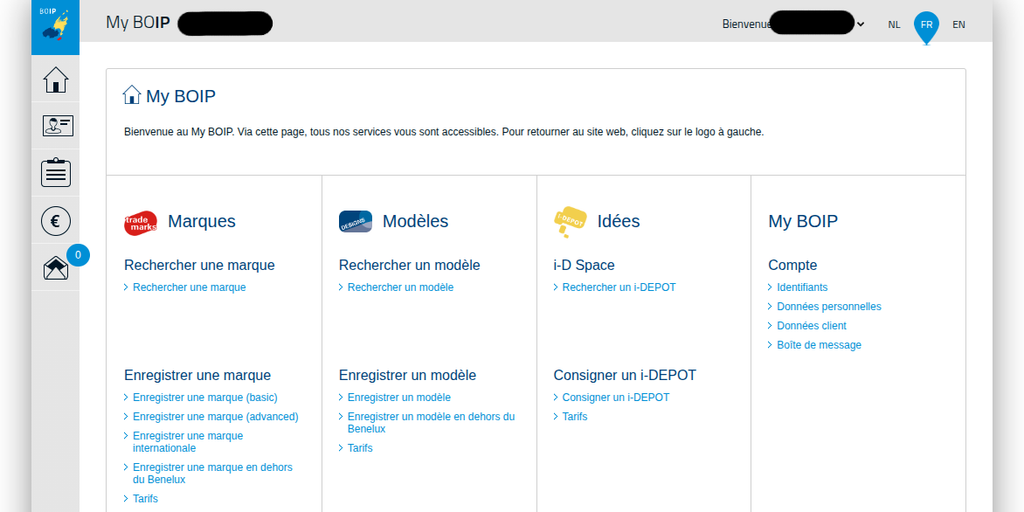The image size is (1024, 512).
Task: Click the Modèles section heading
Action: (x=415, y=221)
